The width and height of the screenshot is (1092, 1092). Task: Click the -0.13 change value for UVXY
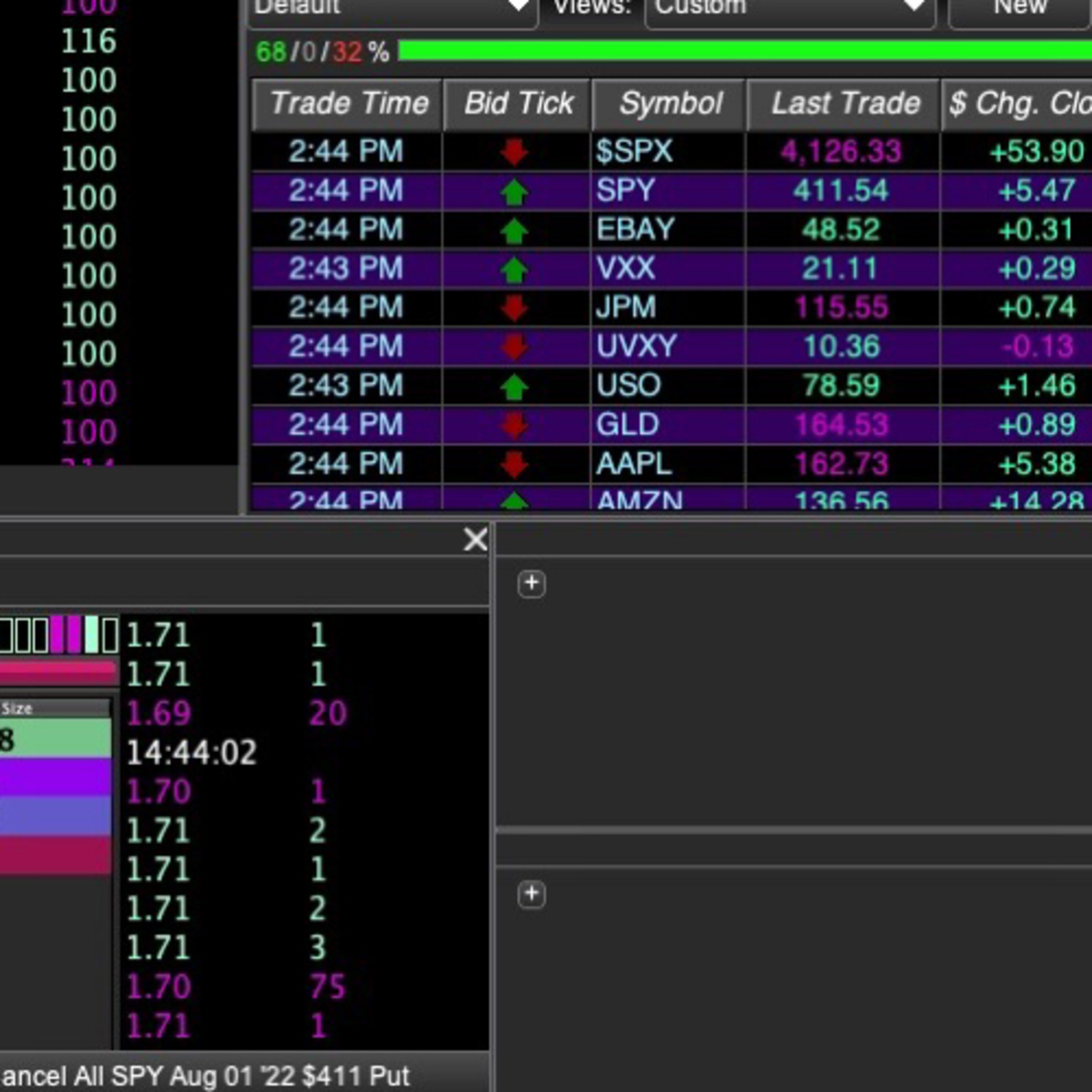click(1038, 347)
